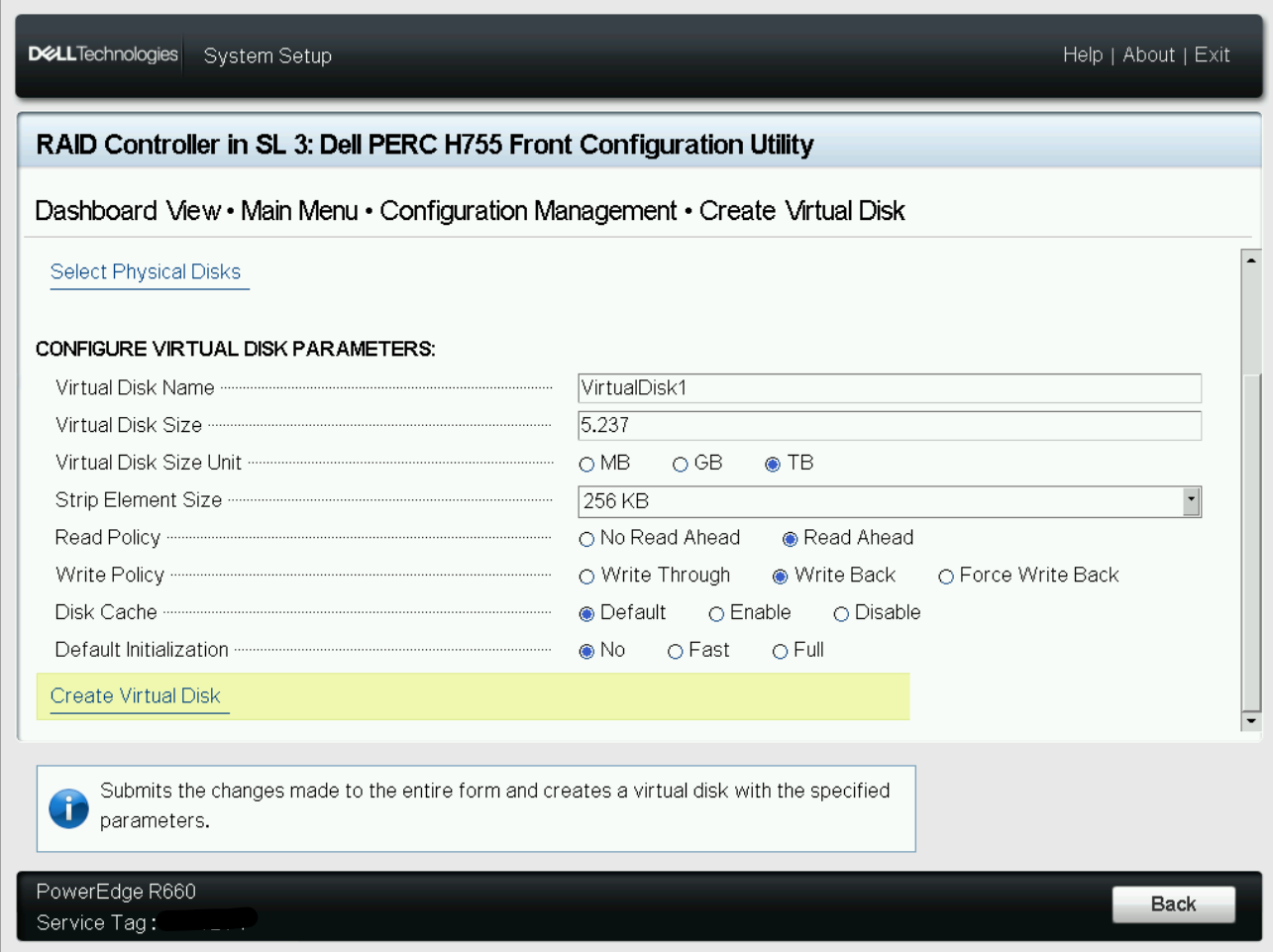Click the Back button
Viewport: 1273px width, 952px height.
(1173, 904)
